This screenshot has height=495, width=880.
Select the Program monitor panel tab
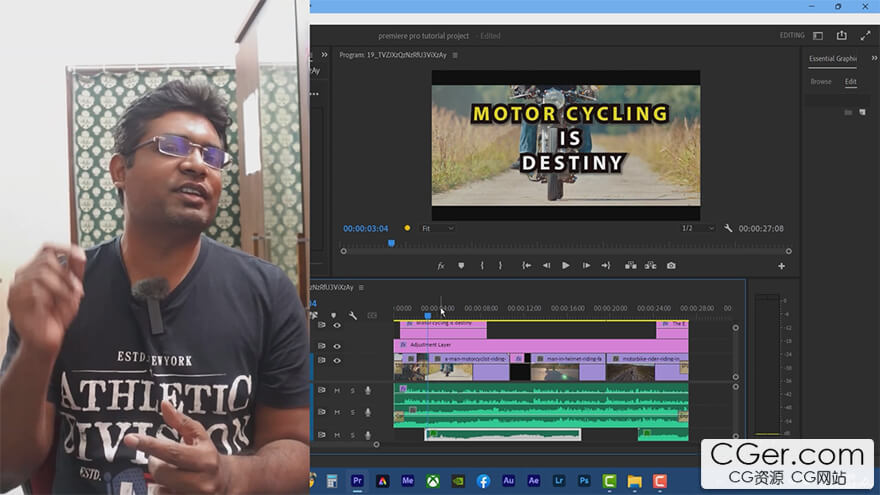[x=392, y=55]
